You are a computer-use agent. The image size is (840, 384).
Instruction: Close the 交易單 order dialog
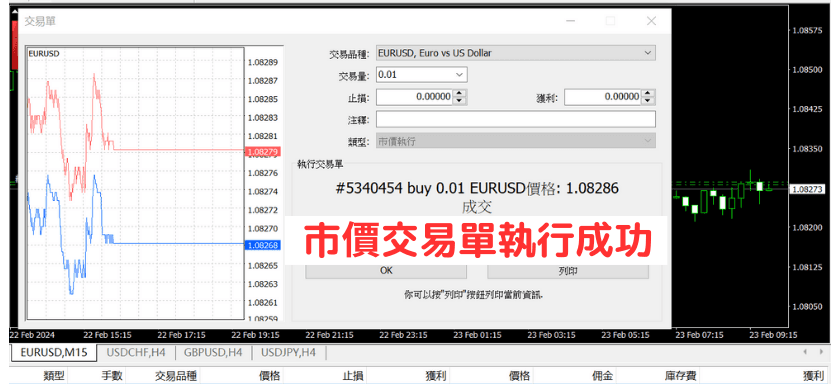(x=651, y=21)
